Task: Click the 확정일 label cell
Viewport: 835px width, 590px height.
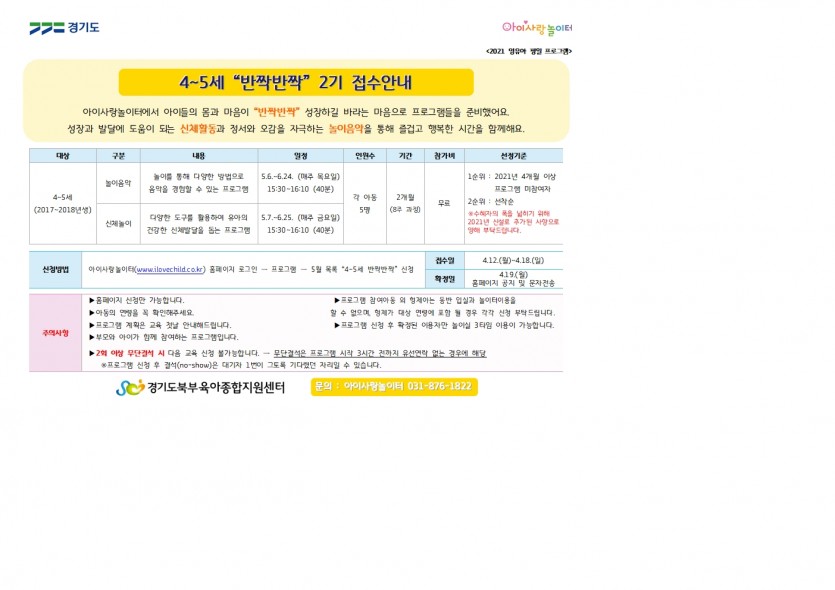Action: click(446, 279)
